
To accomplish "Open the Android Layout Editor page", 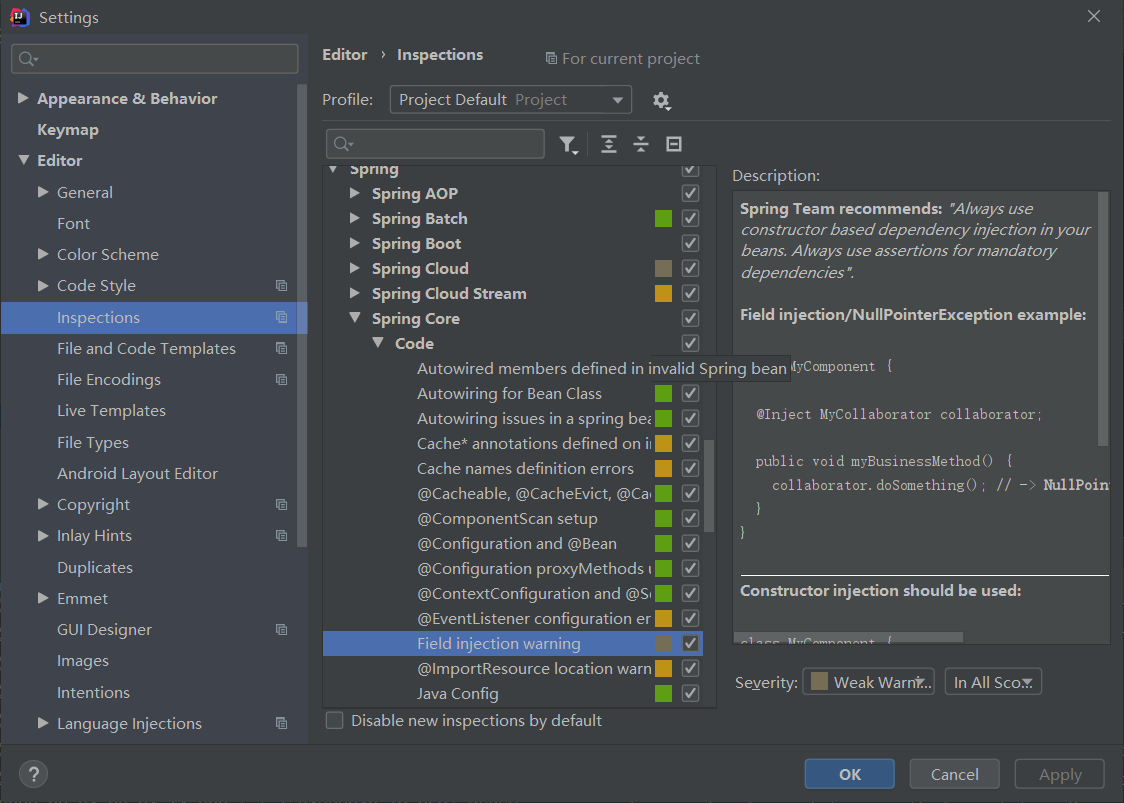I will [137, 474].
